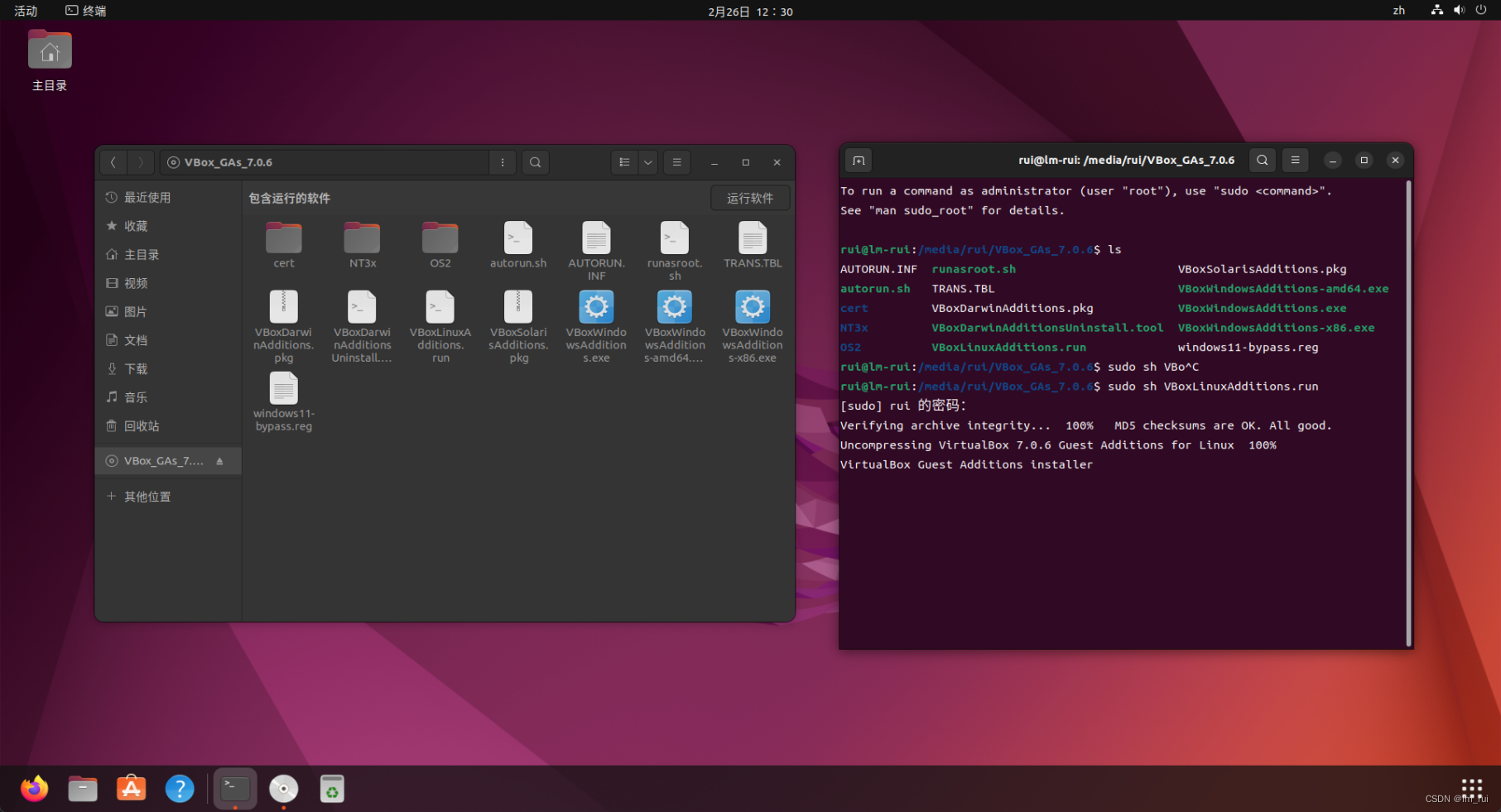Switch Files to list view

coord(624,162)
